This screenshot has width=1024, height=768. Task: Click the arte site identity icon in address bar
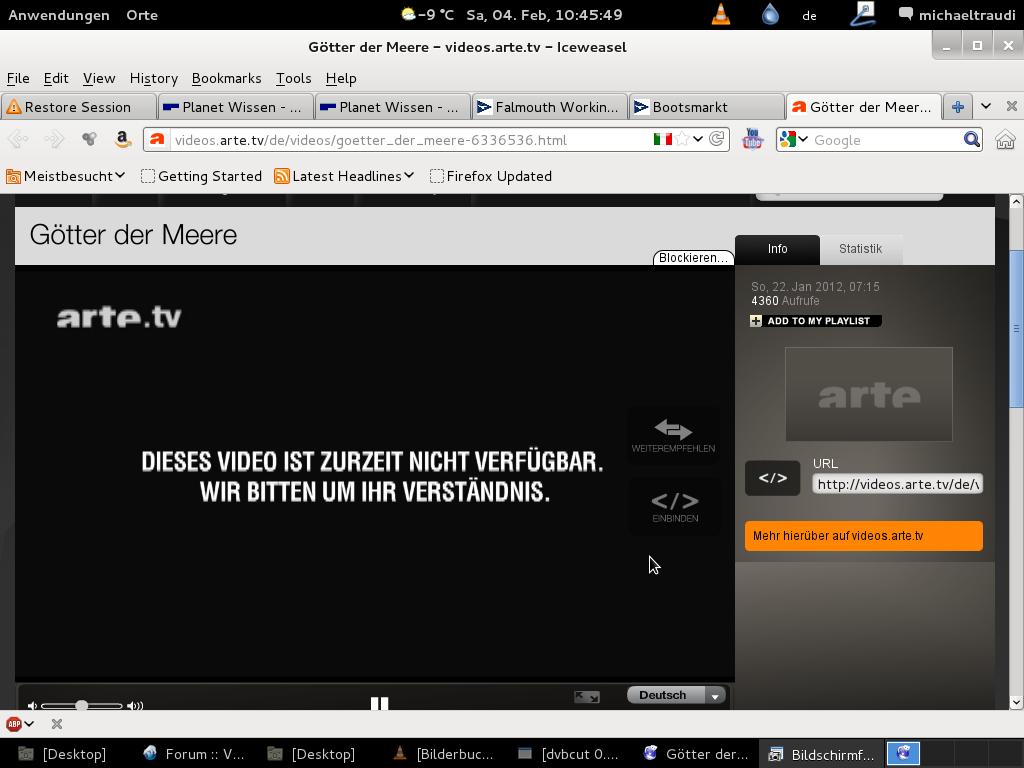click(x=157, y=139)
